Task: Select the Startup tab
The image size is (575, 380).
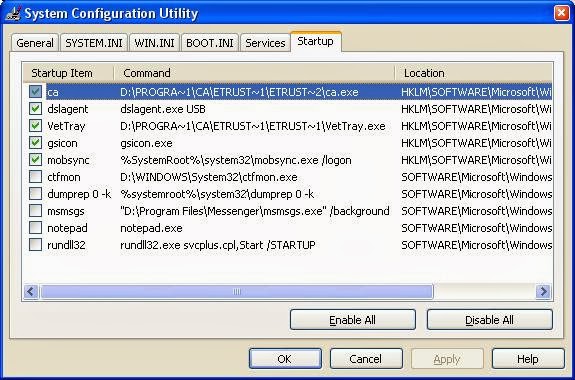Action: coord(315,41)
